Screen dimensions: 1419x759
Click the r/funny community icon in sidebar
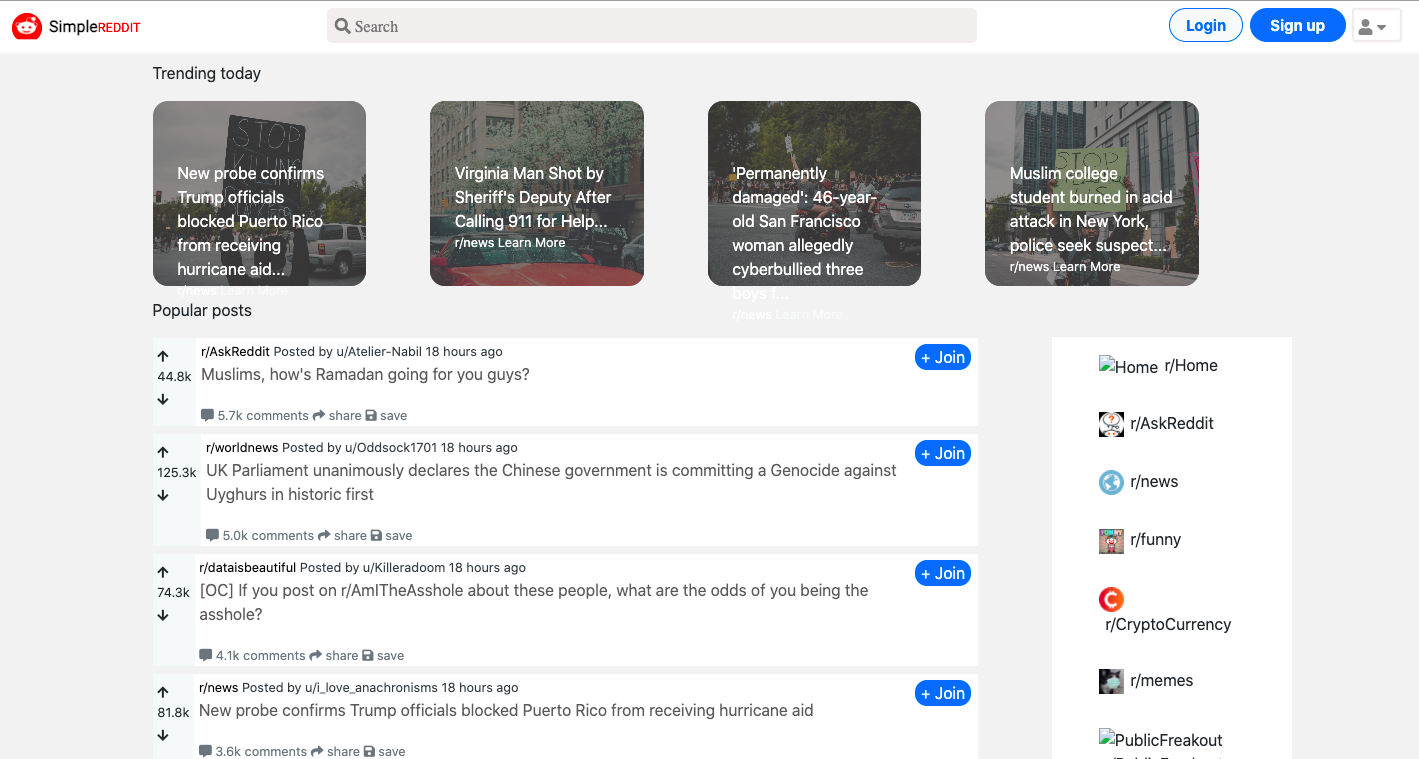pyautogui.click(x=1111, y=541)
